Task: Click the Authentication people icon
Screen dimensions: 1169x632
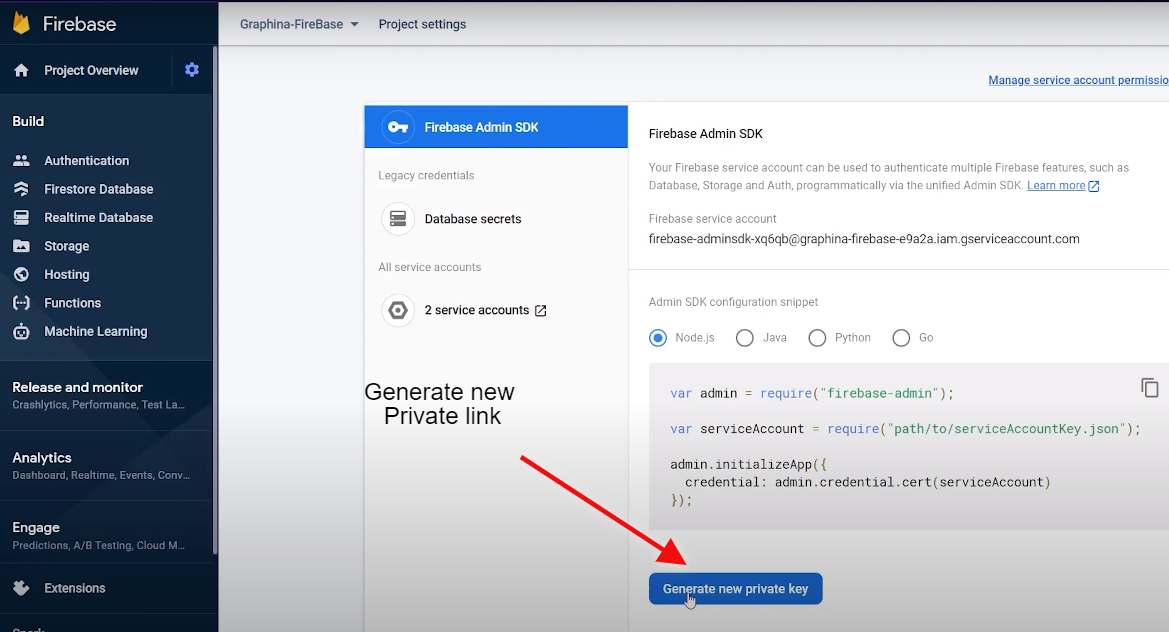Action: (x=22, y=160)
